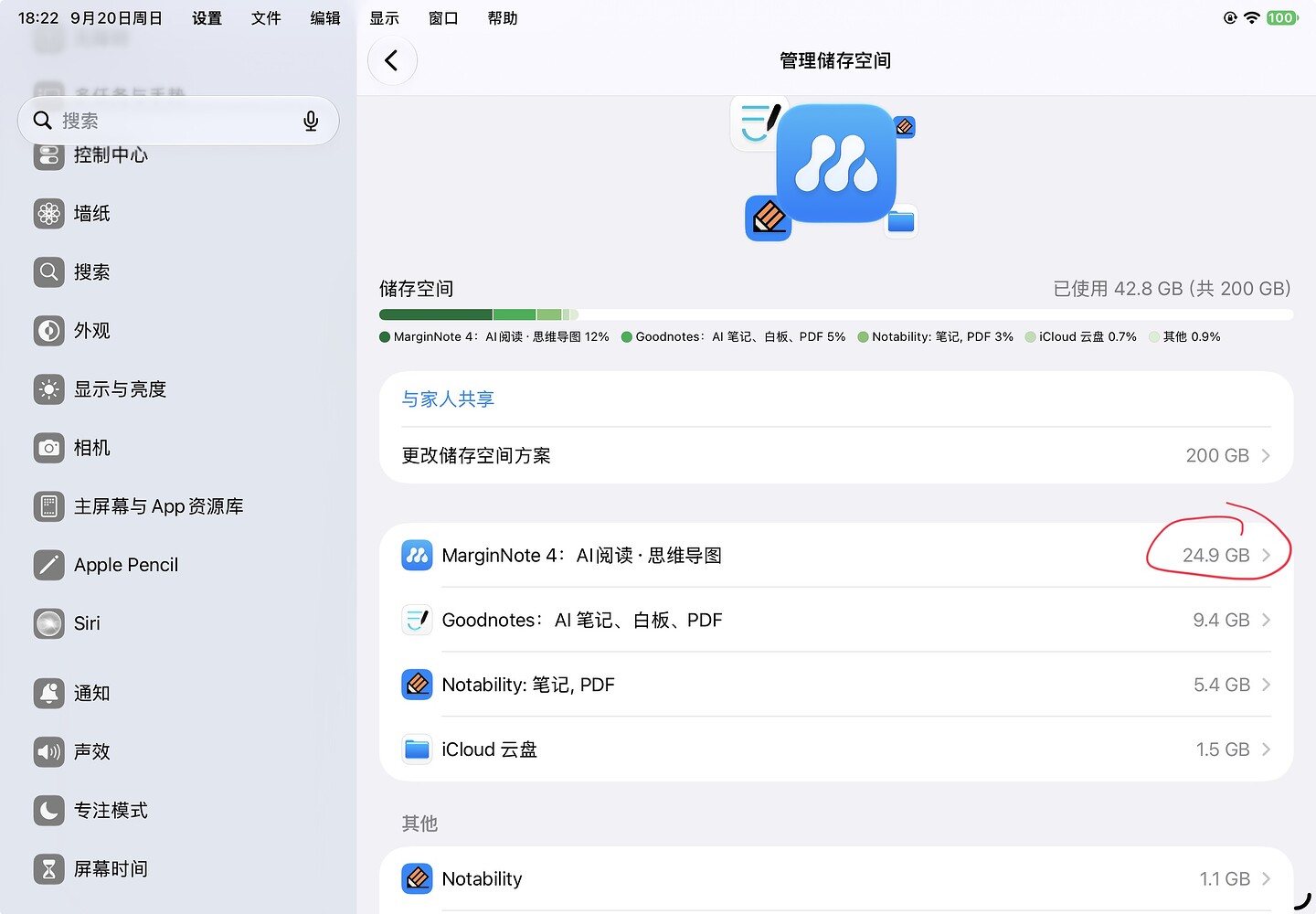
Task: Click the iCloud Drive folder icon in list
Action: 418,749
